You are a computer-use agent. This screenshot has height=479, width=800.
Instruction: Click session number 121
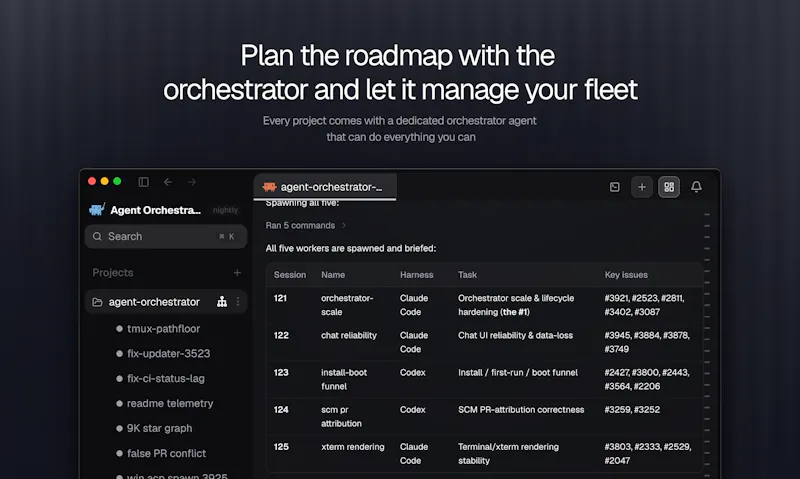click(280, 298)
